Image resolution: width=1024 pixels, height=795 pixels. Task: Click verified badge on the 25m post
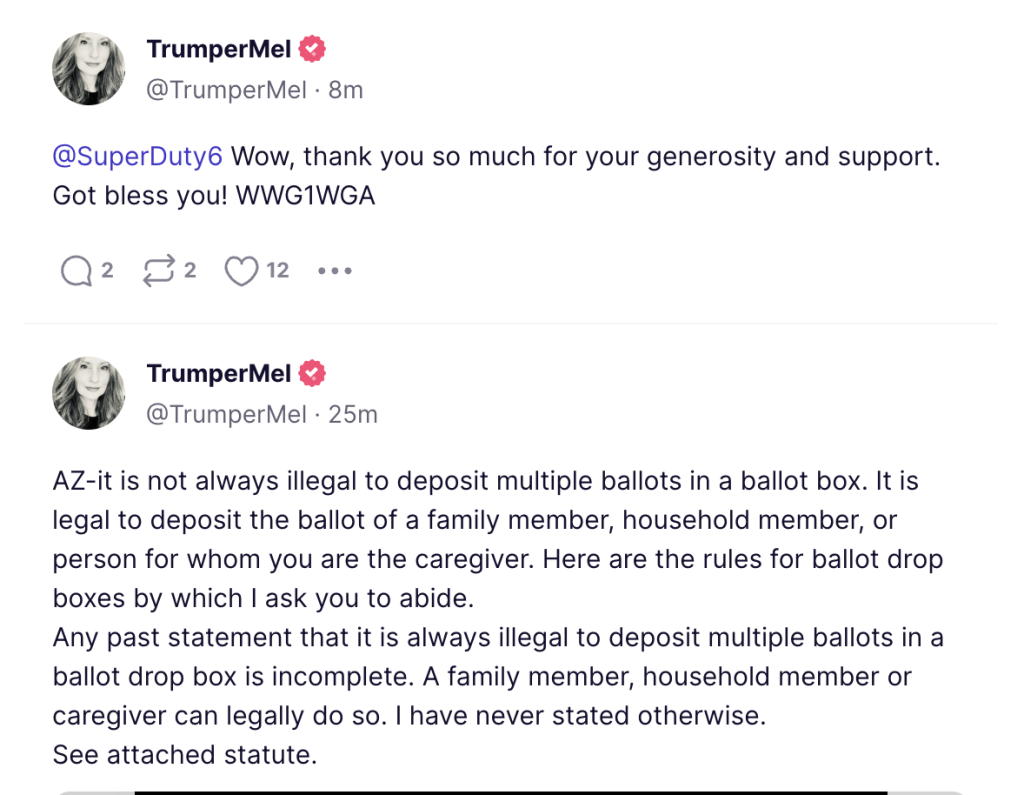[313, 374]
